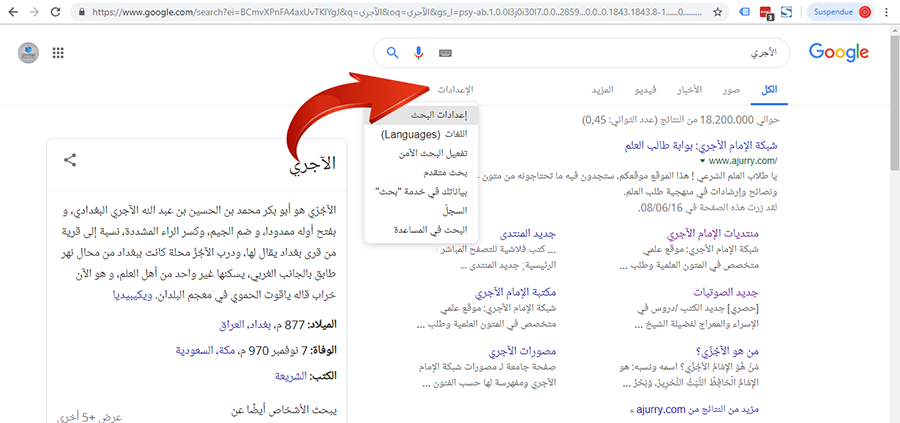Switch to the فيديو tab
Image resolution: width=900 pixels, height=423 pixels.
pos(646,90)
